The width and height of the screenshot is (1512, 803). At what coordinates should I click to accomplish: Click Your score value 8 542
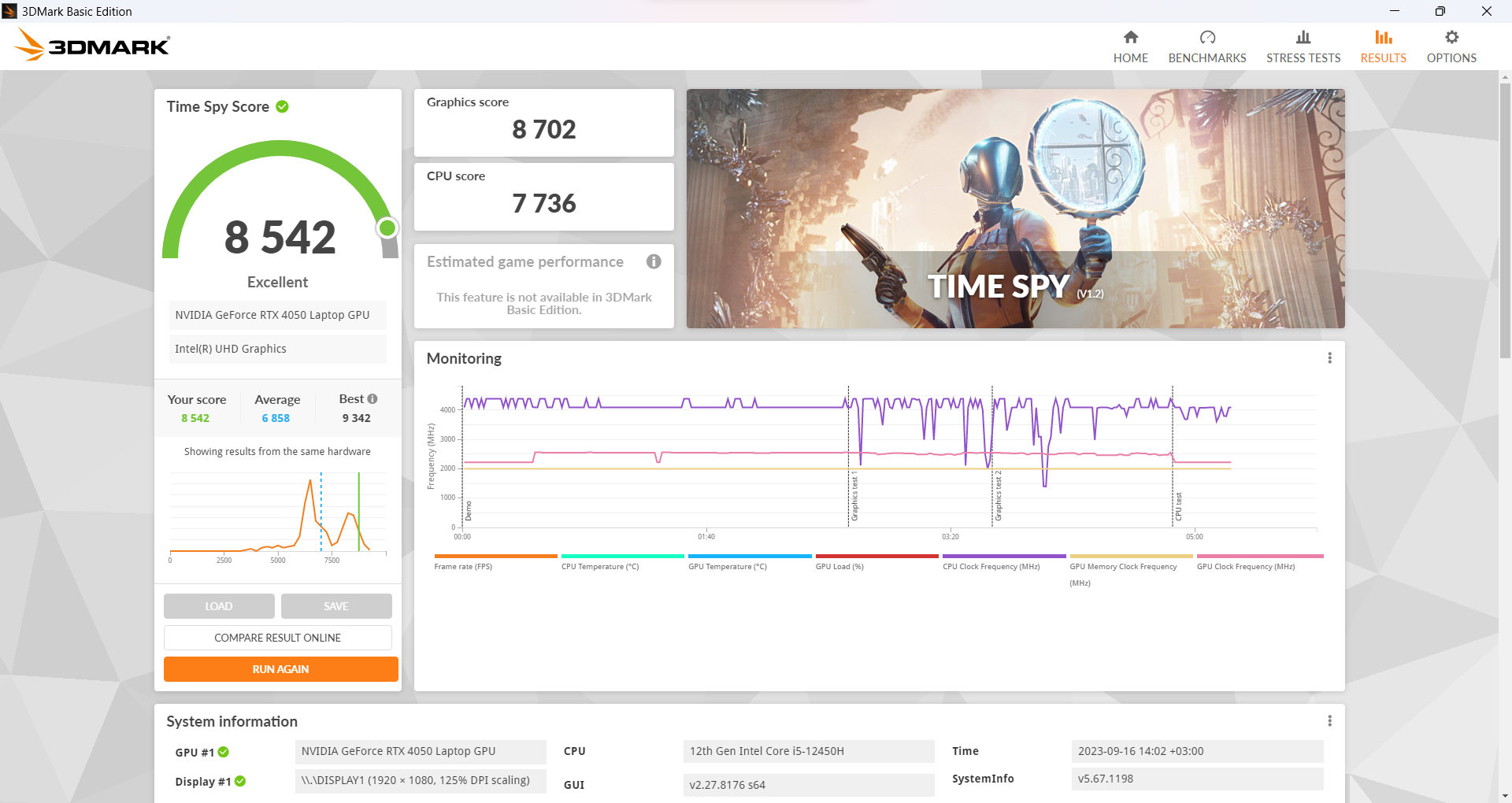click(x=195, y=418)
